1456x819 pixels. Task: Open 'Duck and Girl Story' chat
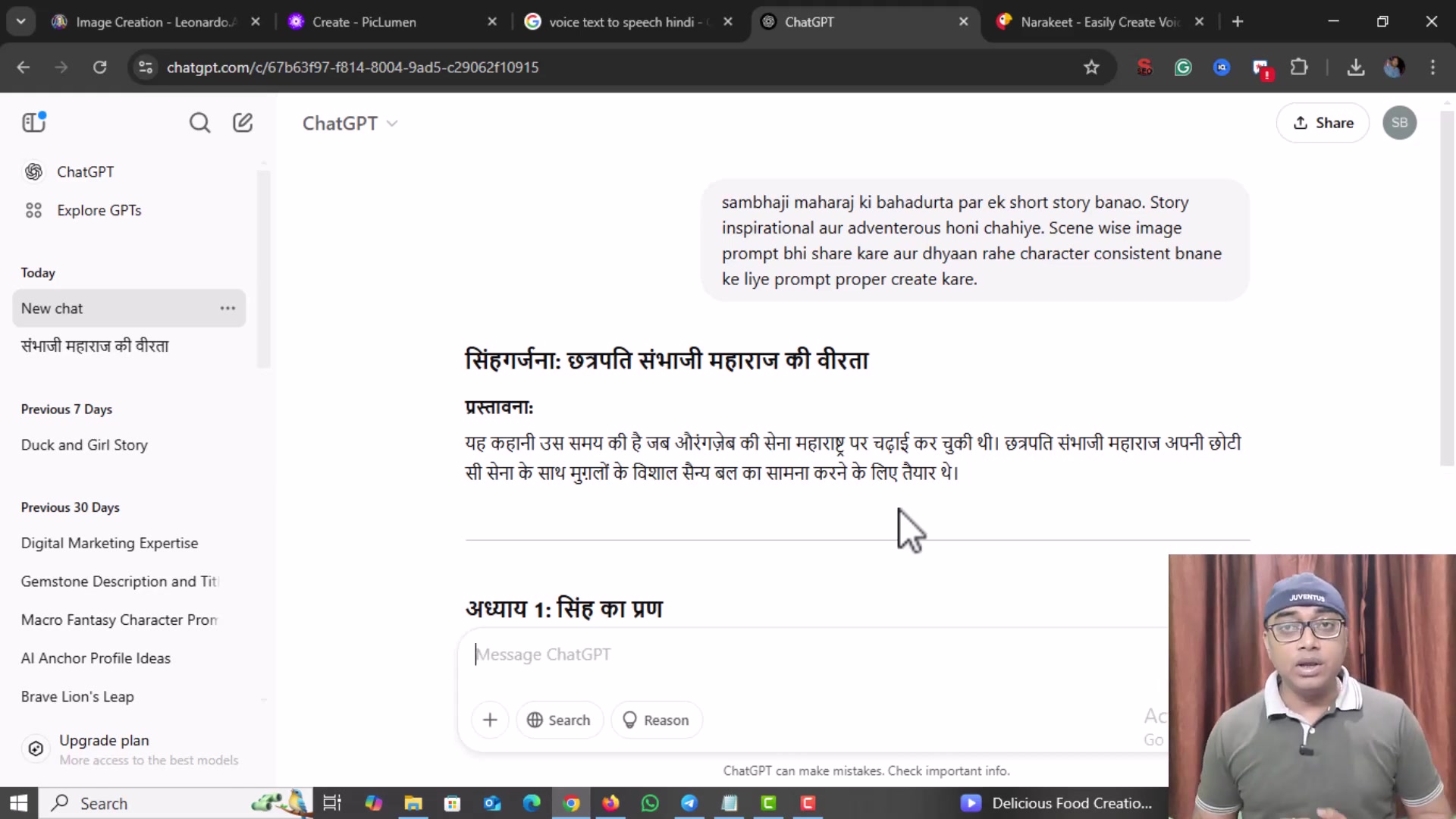pos(84,445)
